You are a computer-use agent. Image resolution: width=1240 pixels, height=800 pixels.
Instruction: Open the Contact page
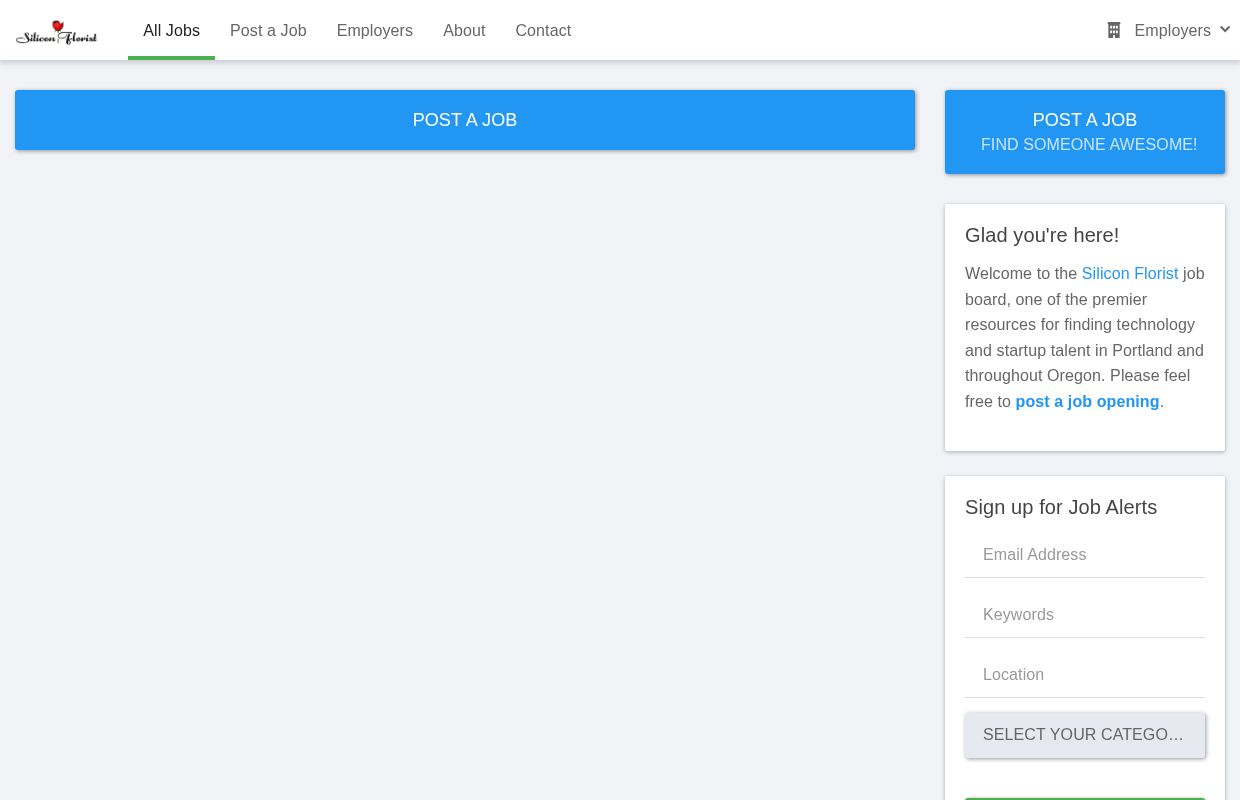click(x=543, y=30)
